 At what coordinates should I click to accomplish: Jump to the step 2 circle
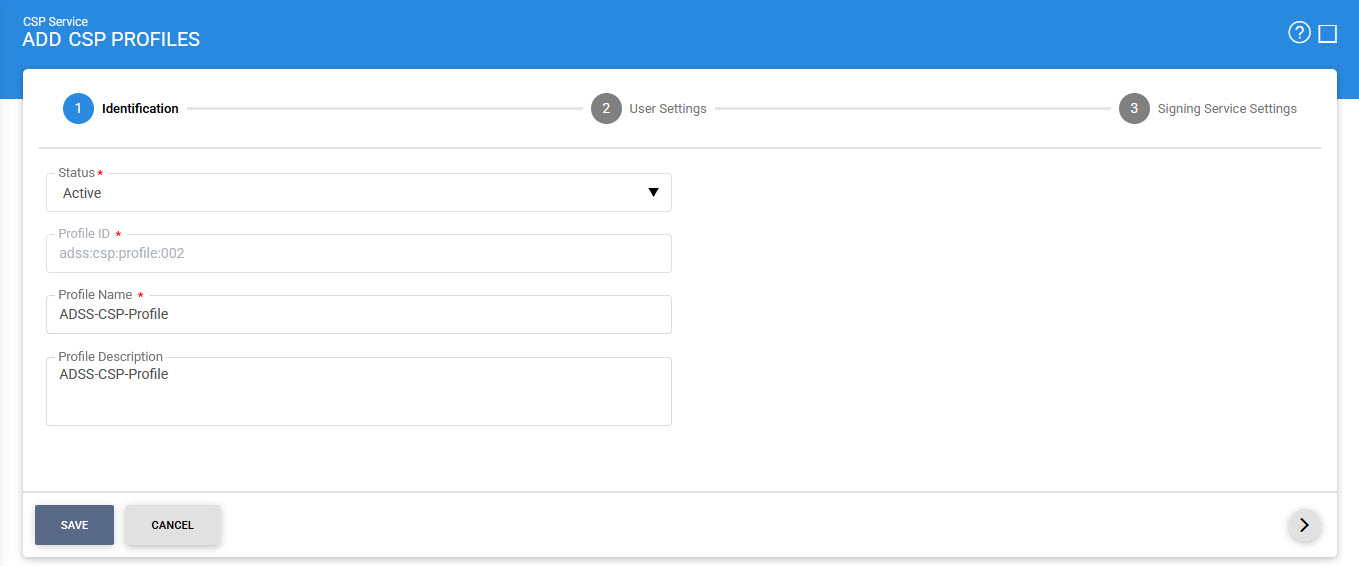coord(606,109)
